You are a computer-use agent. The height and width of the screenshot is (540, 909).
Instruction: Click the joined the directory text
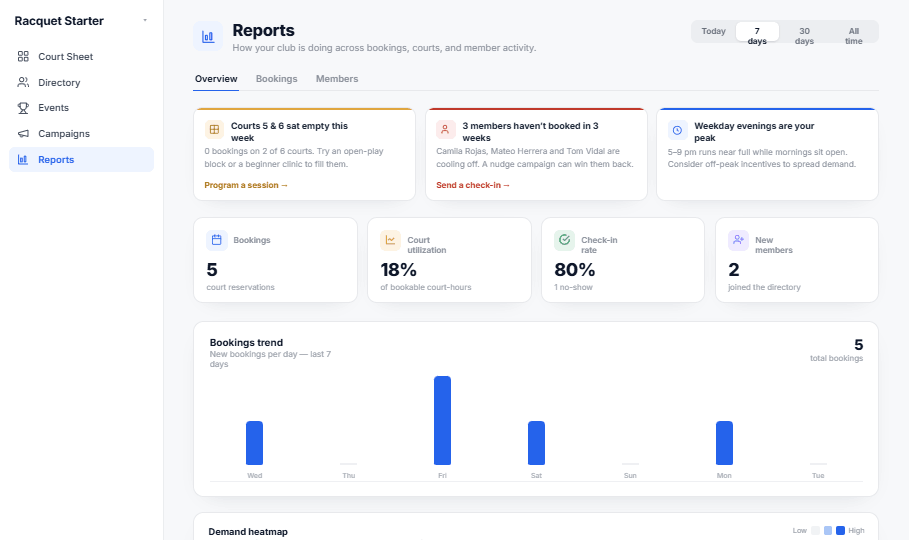point(764,287)
